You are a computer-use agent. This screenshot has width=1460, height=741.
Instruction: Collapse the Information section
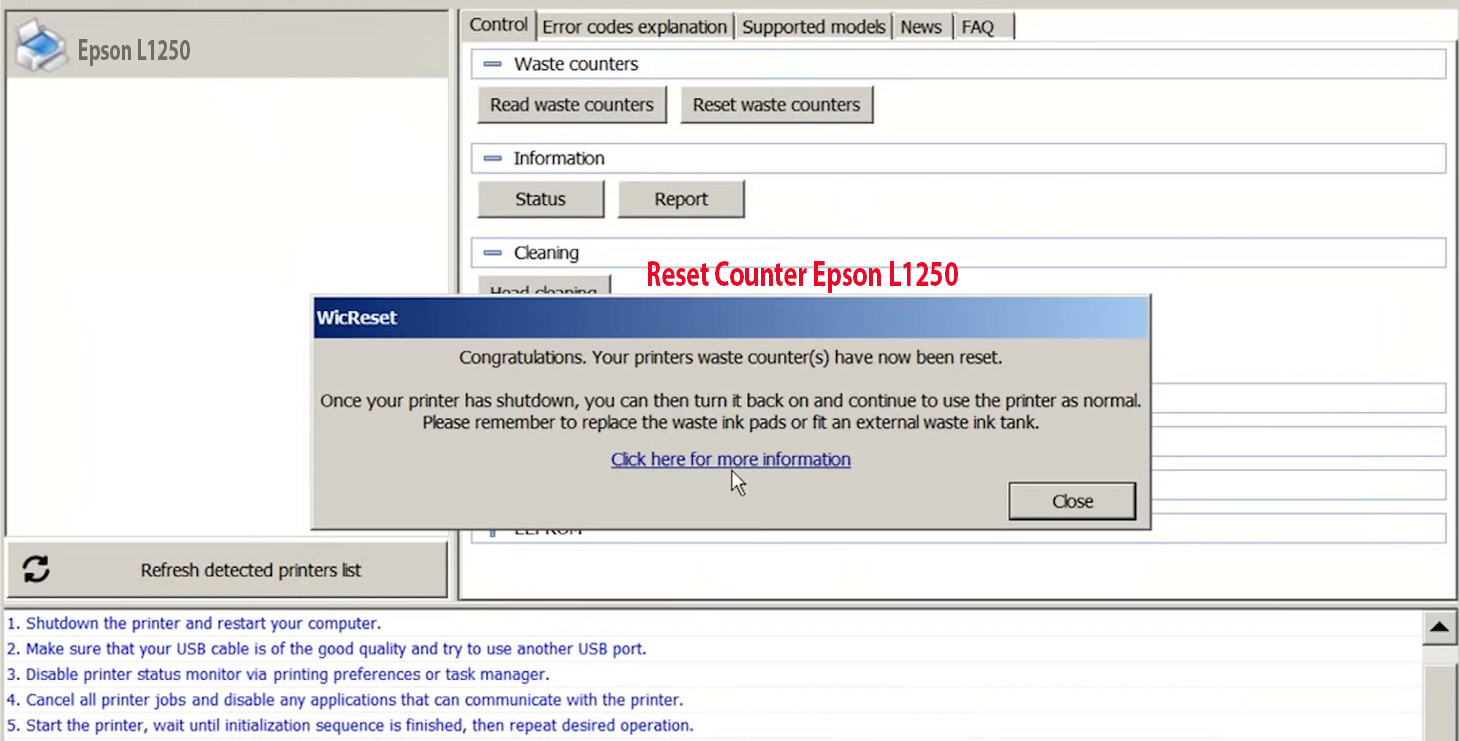click(x=492, y=158)
